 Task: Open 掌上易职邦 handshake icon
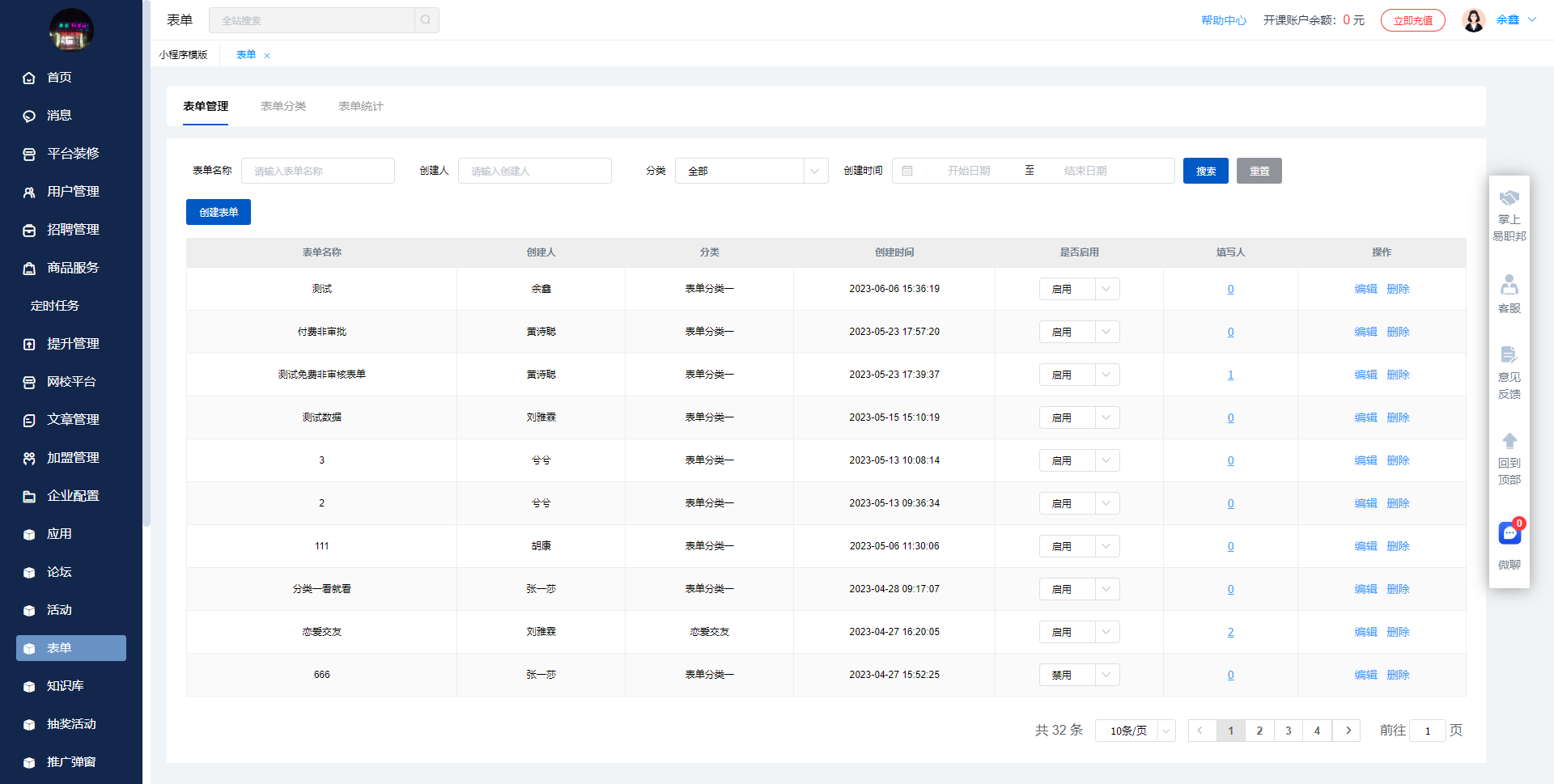pos(1509,198)
